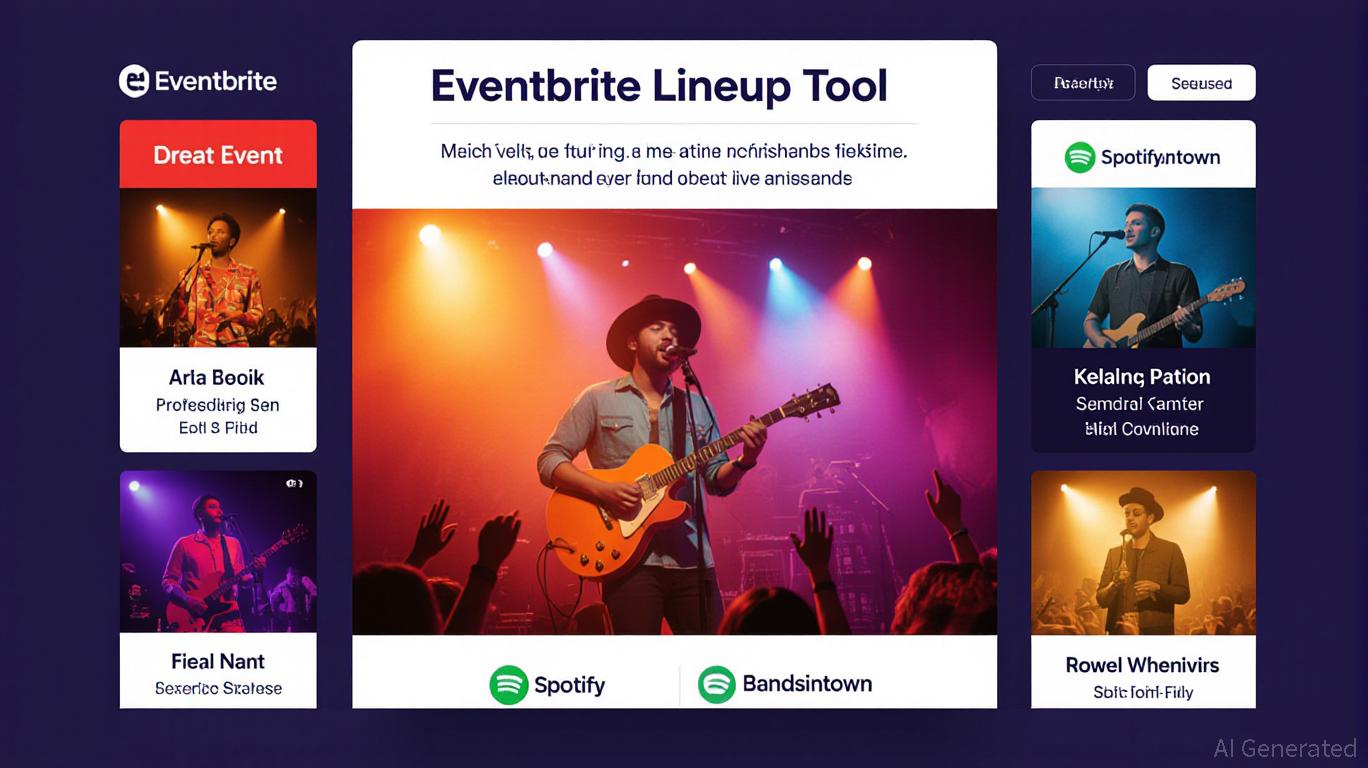Click the Rowel Whenivirs singer photo
Image resolution: width=1368 pixels, height=768 pixels.
[x=1143, y=553]
